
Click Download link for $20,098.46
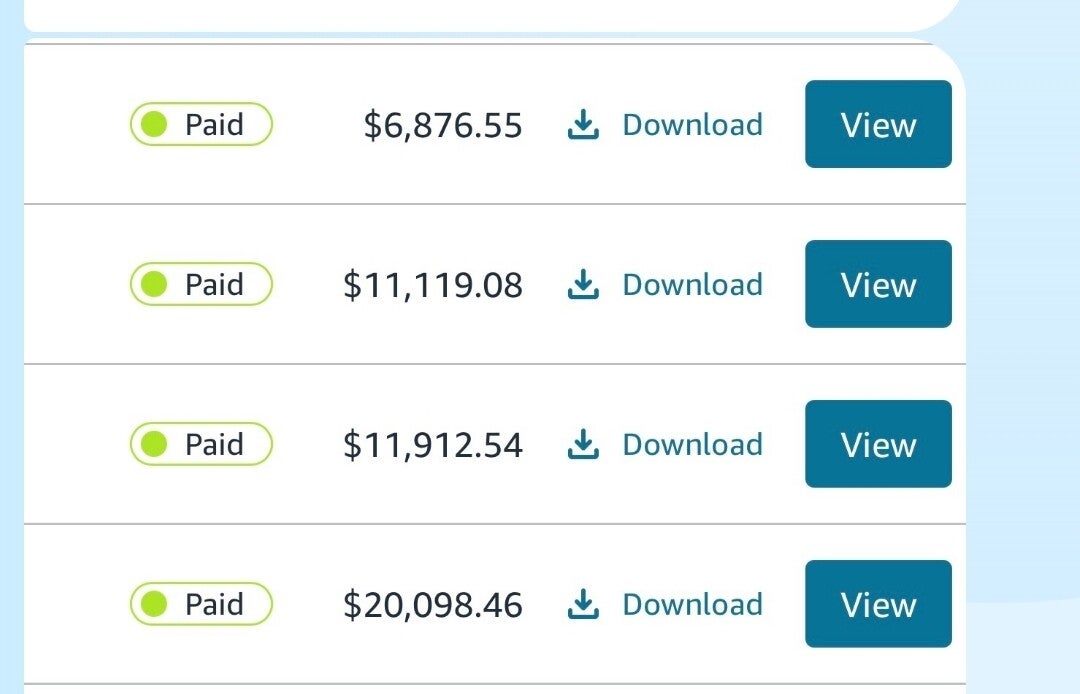coord(692,605)
